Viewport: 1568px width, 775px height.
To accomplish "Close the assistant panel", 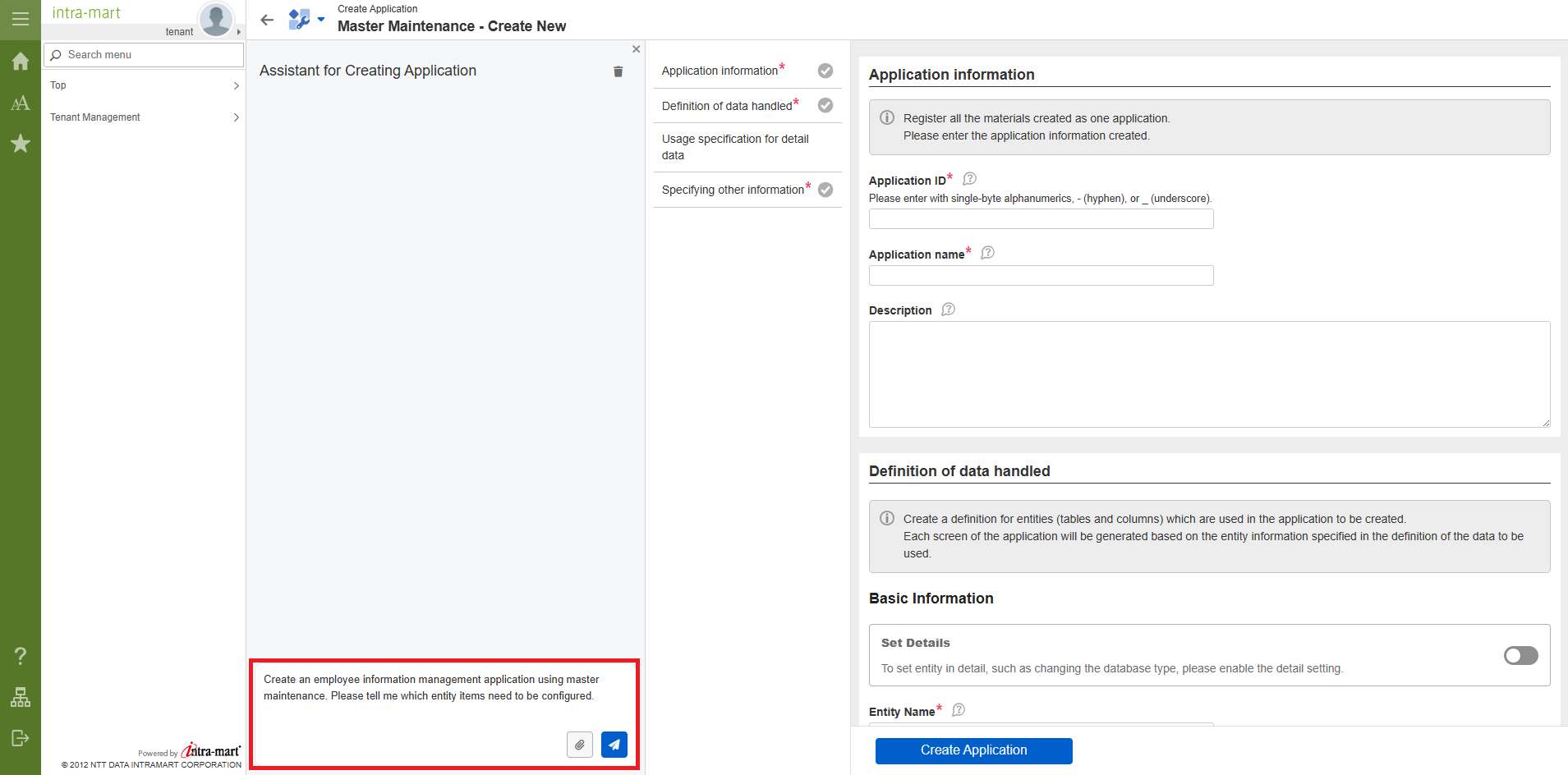I will click(636, 49).
